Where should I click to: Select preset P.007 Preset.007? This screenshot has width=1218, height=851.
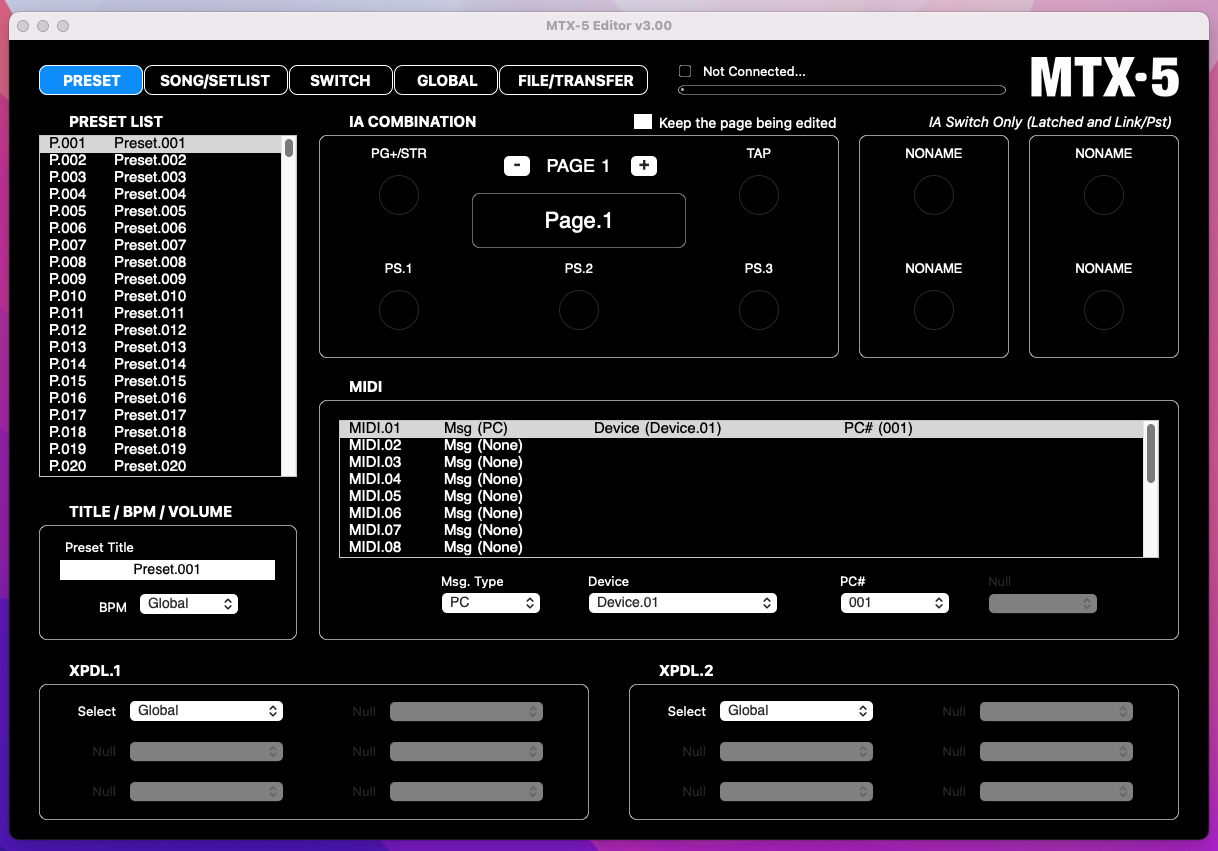(x=161, y=245)
